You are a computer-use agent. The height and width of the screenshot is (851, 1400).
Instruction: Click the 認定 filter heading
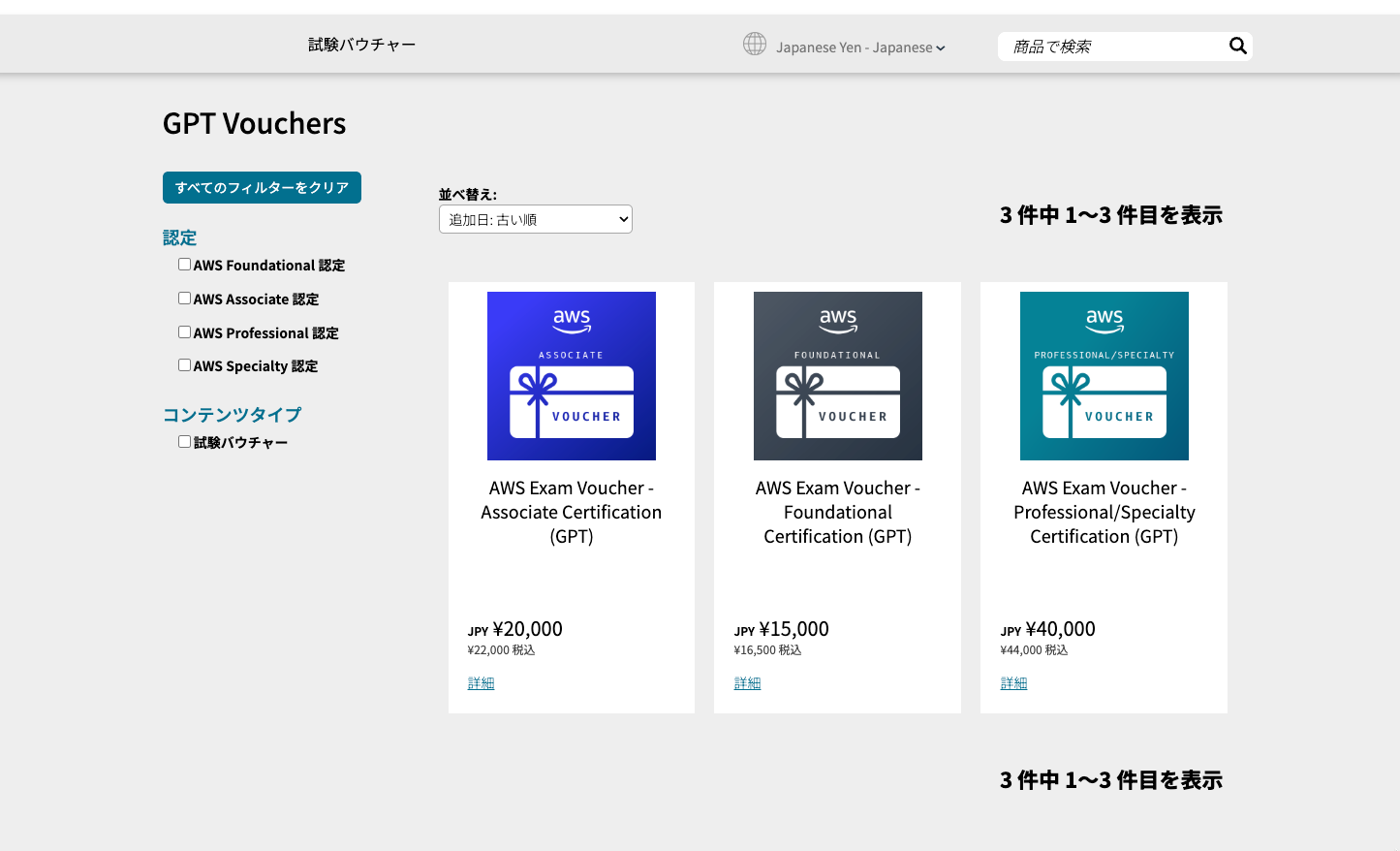pos(179,237)
